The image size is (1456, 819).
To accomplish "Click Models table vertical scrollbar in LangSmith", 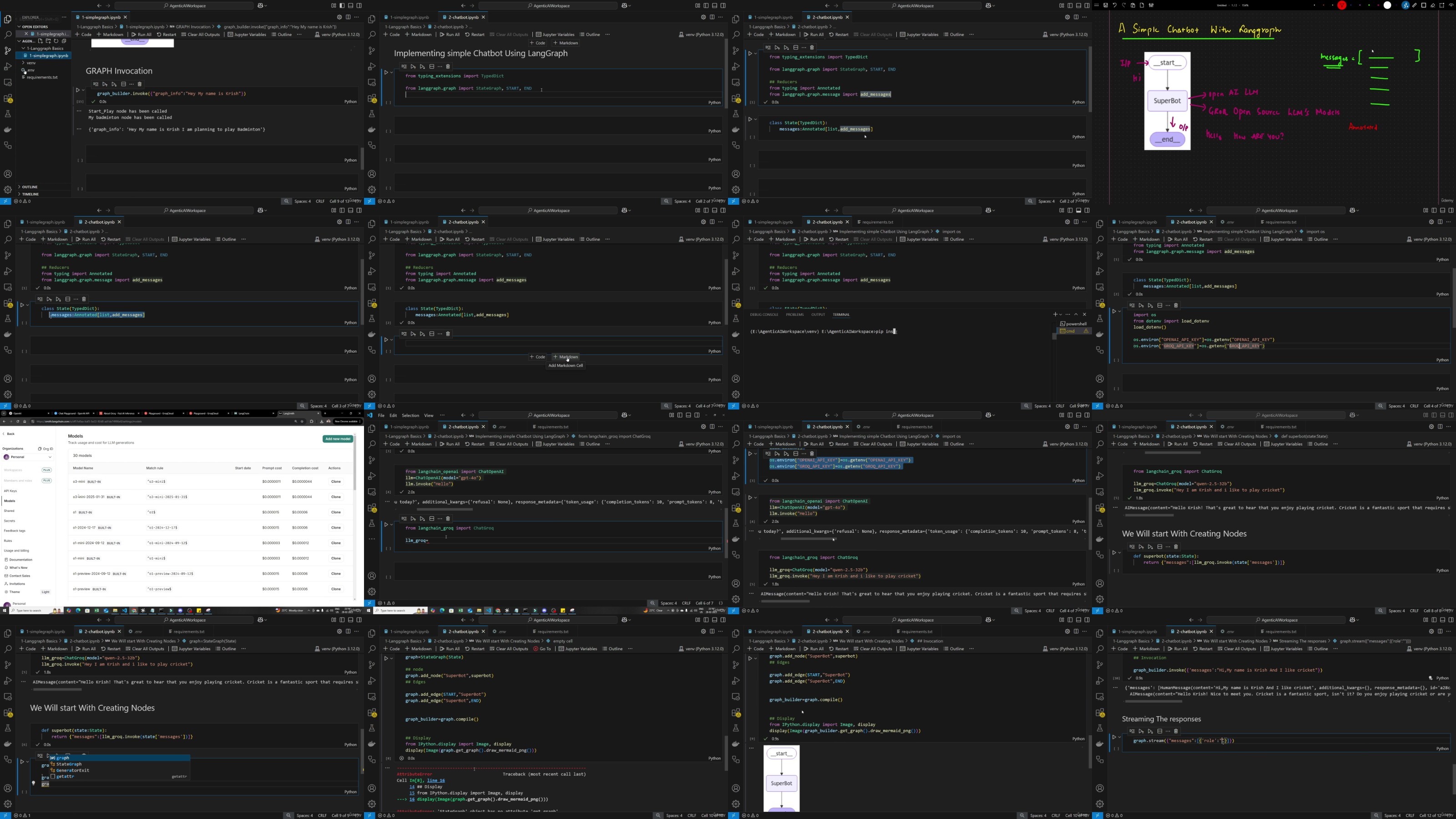I will pyautogui.click(x=354, y=464).
